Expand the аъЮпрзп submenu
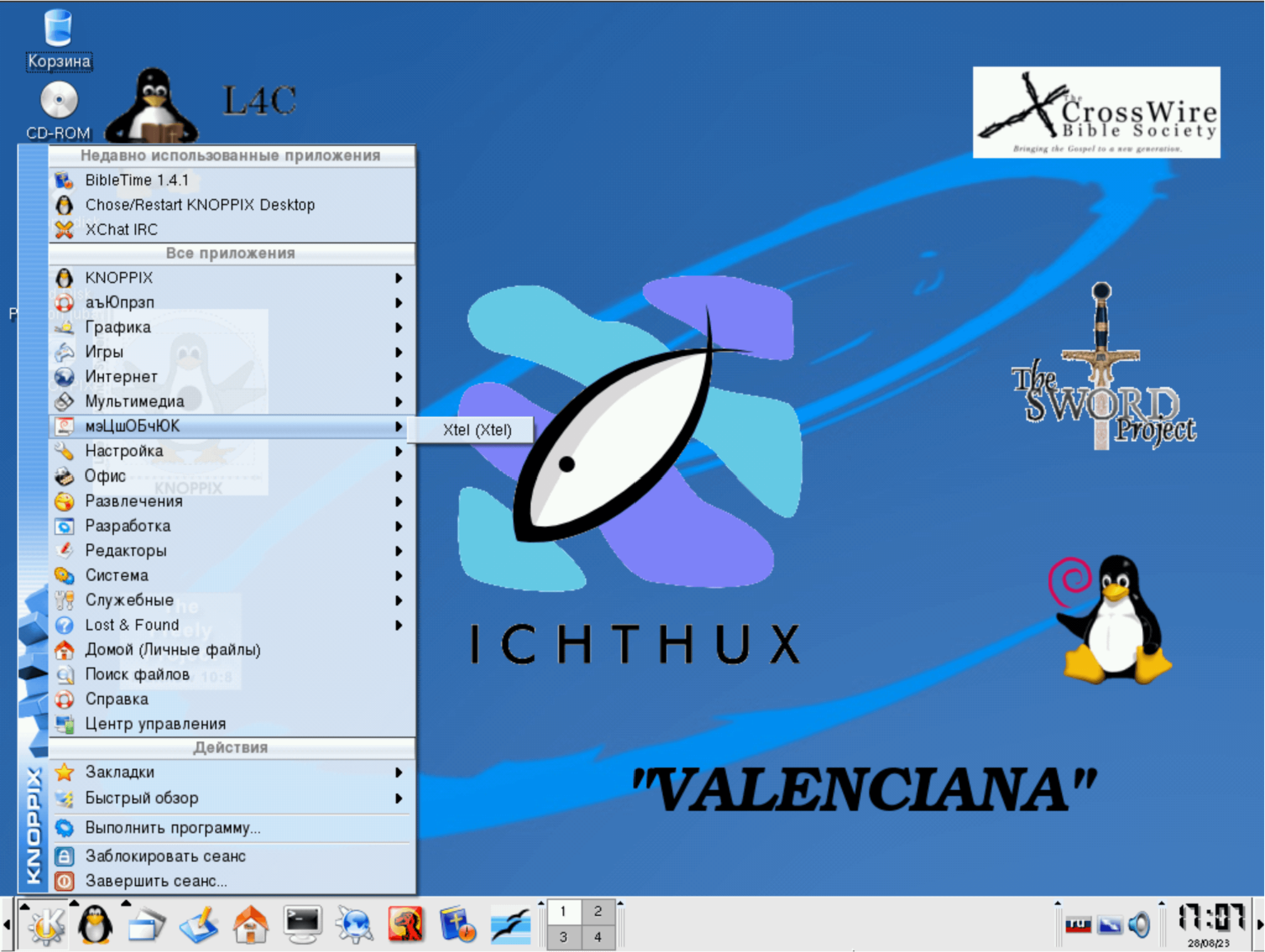1265x952 pixels. [232, 303]
